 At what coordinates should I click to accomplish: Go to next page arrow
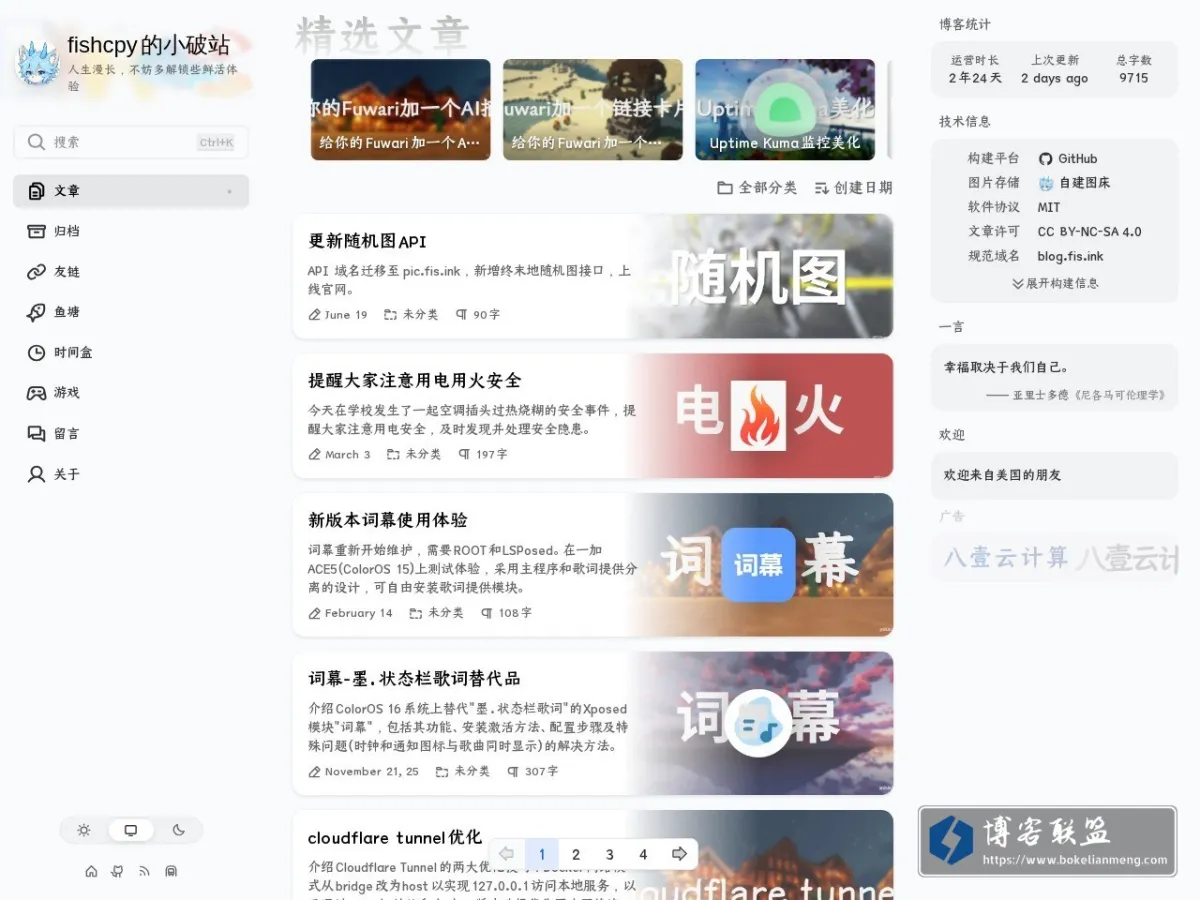coord(679,854)
